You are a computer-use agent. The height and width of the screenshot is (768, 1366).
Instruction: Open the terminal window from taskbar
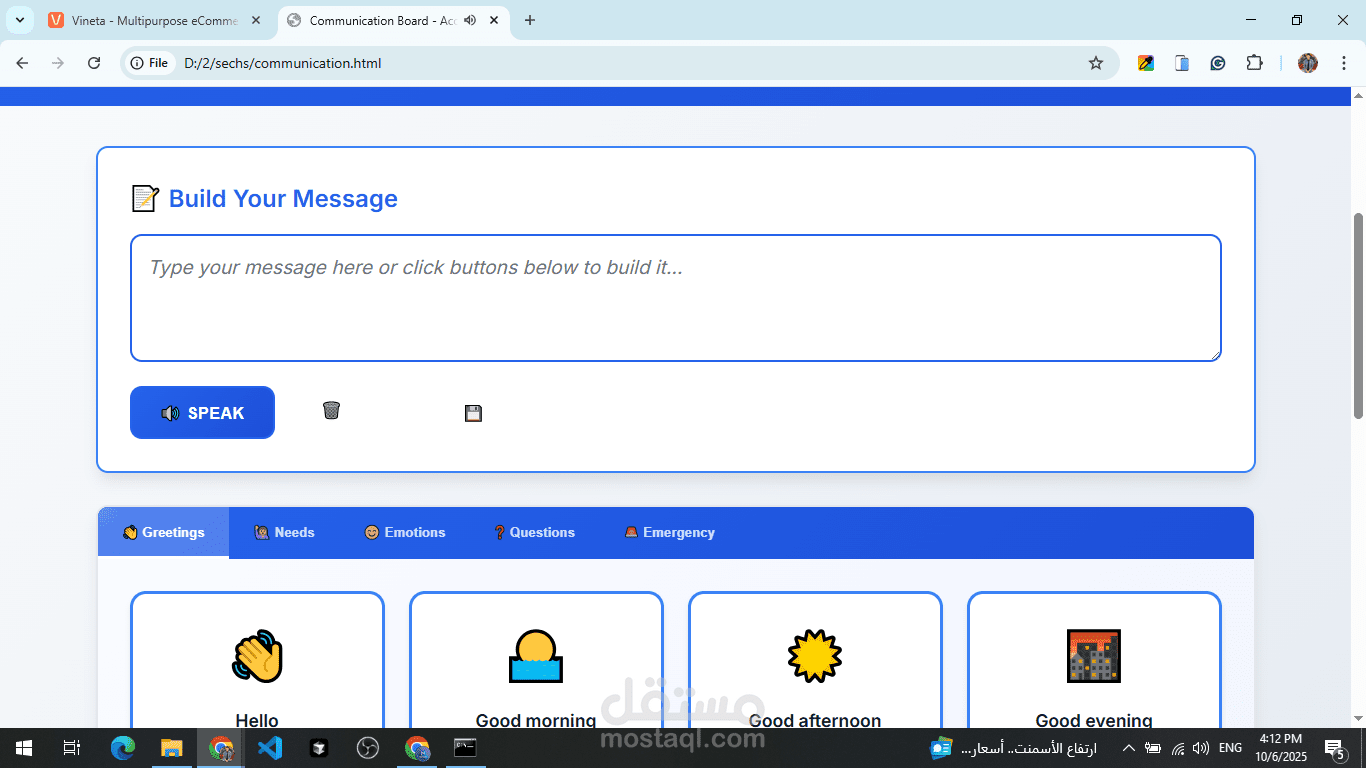[465, 748]
